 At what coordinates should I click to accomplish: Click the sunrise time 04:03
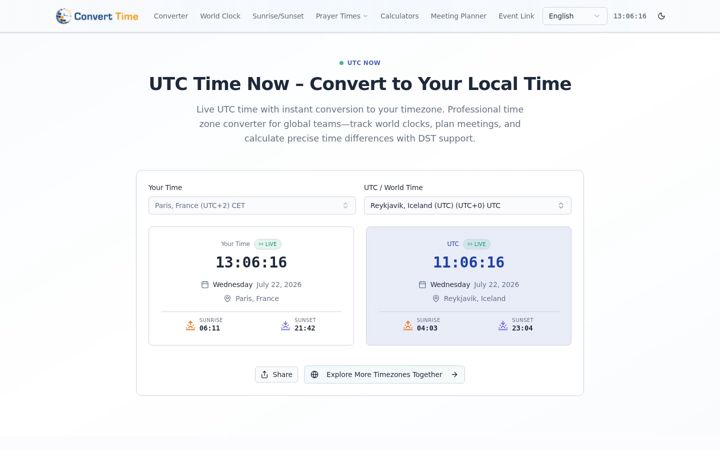[427, 328]
